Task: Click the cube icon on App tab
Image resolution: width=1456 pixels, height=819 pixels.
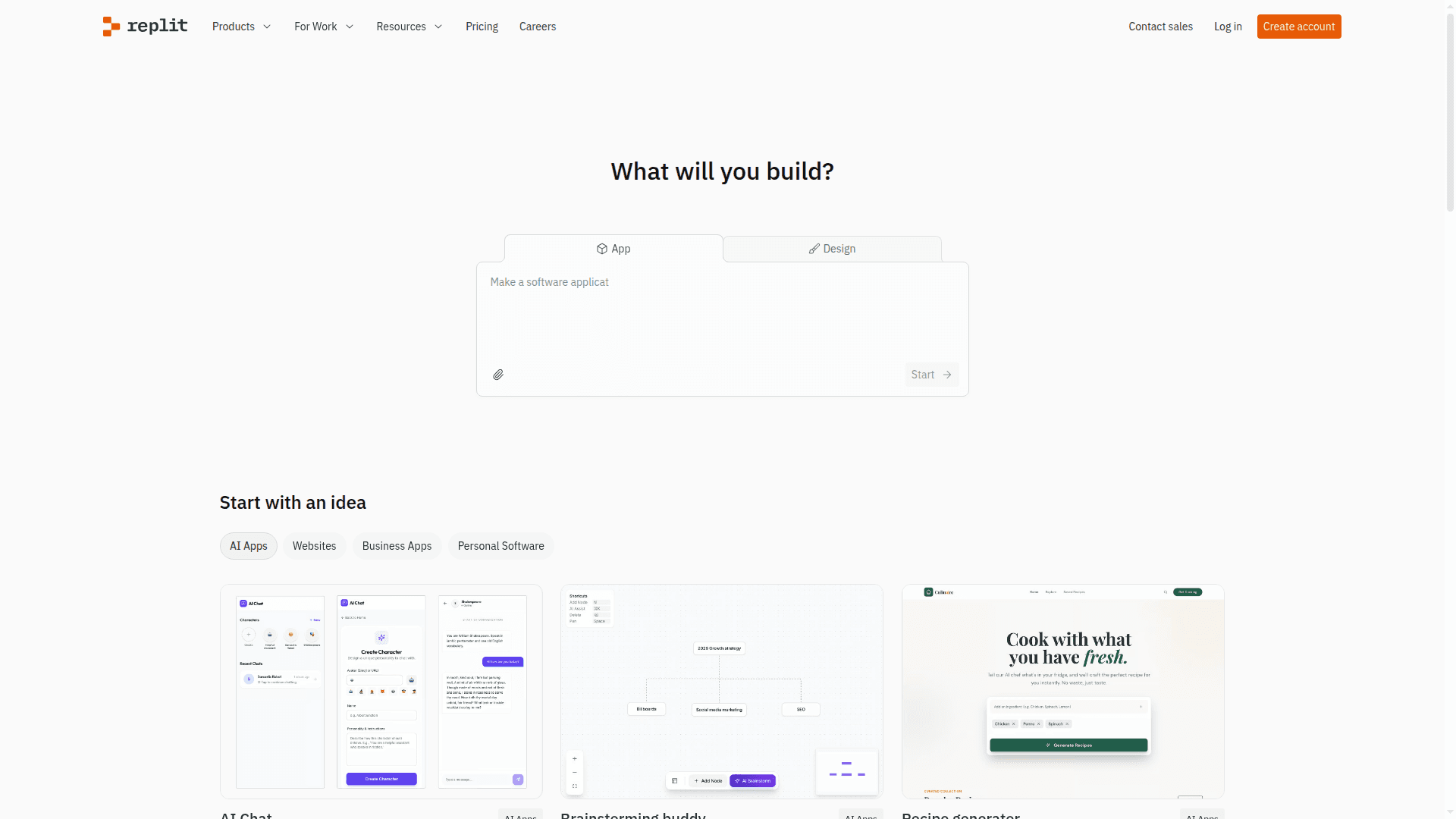Action: [602, 249]
